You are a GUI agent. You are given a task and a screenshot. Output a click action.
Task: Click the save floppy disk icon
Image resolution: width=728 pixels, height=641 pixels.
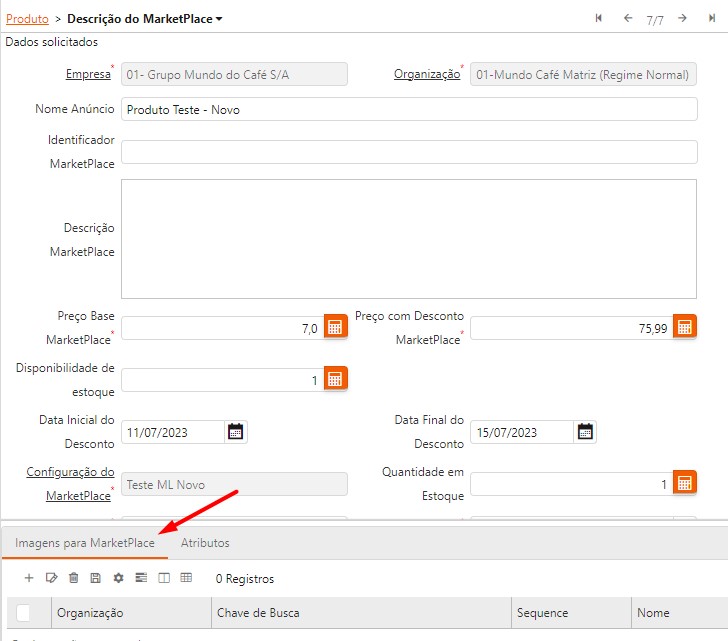pos(96,578)
